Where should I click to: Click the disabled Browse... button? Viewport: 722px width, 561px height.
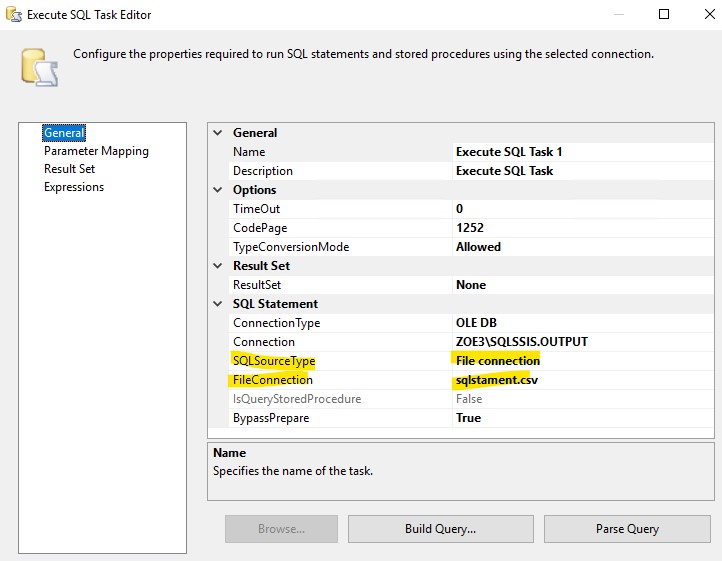point(281,529)
